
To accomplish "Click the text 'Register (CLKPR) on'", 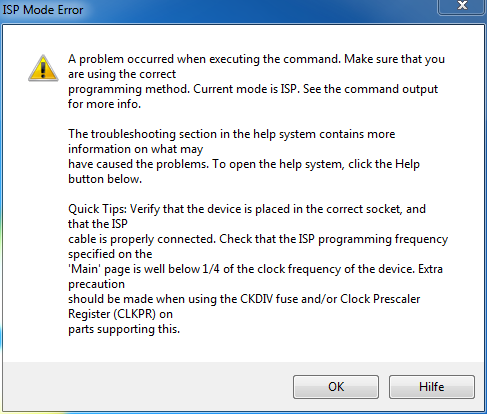I will [x=120, y=314].
